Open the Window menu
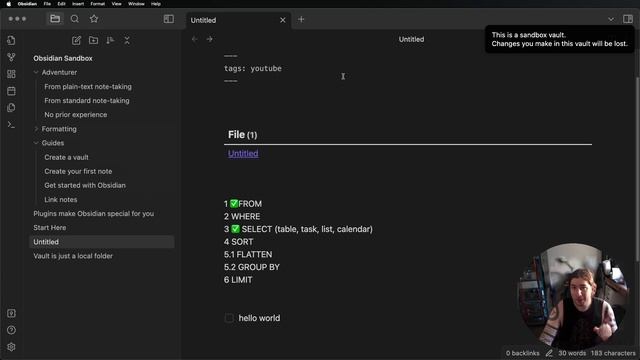This screenshot has width=640, height=360. [x=136, y=4]
